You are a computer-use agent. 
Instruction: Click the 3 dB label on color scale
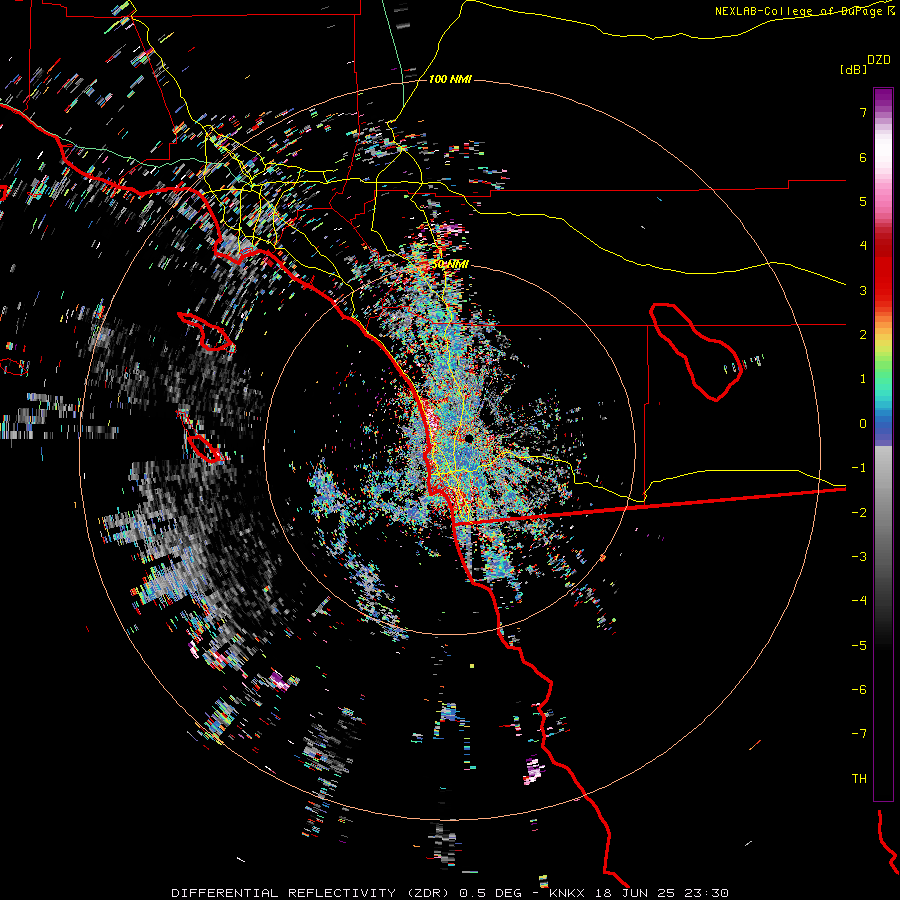pos(863,290)
